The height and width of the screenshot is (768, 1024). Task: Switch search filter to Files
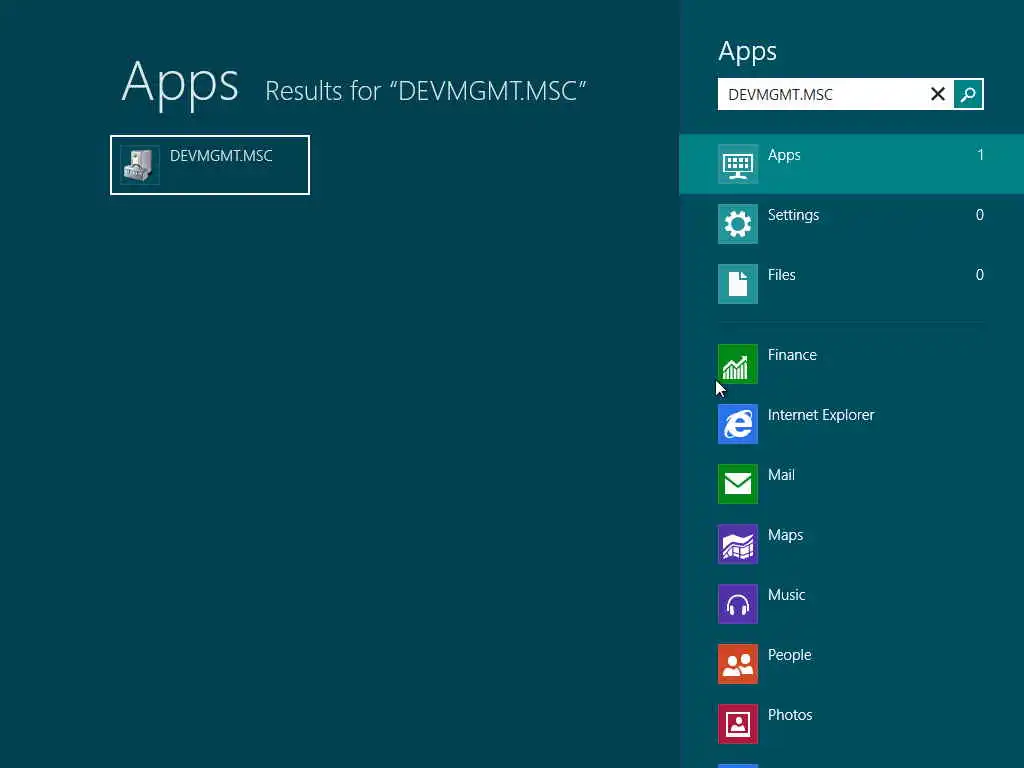tap(782, 275)
